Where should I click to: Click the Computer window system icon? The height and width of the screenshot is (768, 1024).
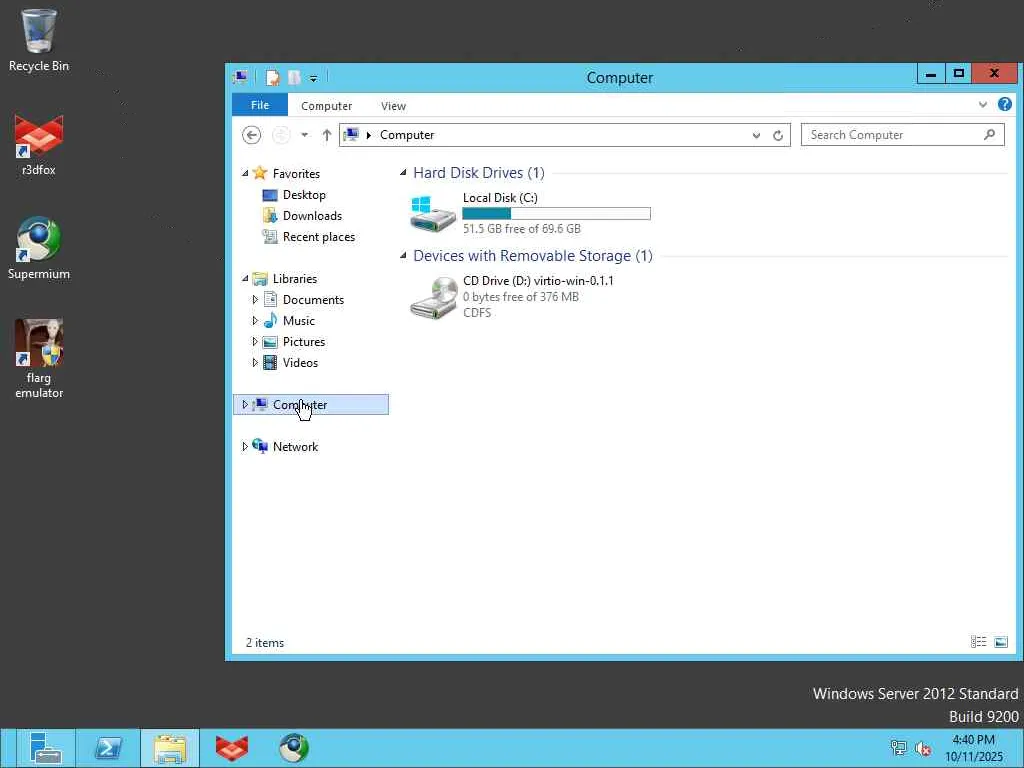tap(240, 78)
